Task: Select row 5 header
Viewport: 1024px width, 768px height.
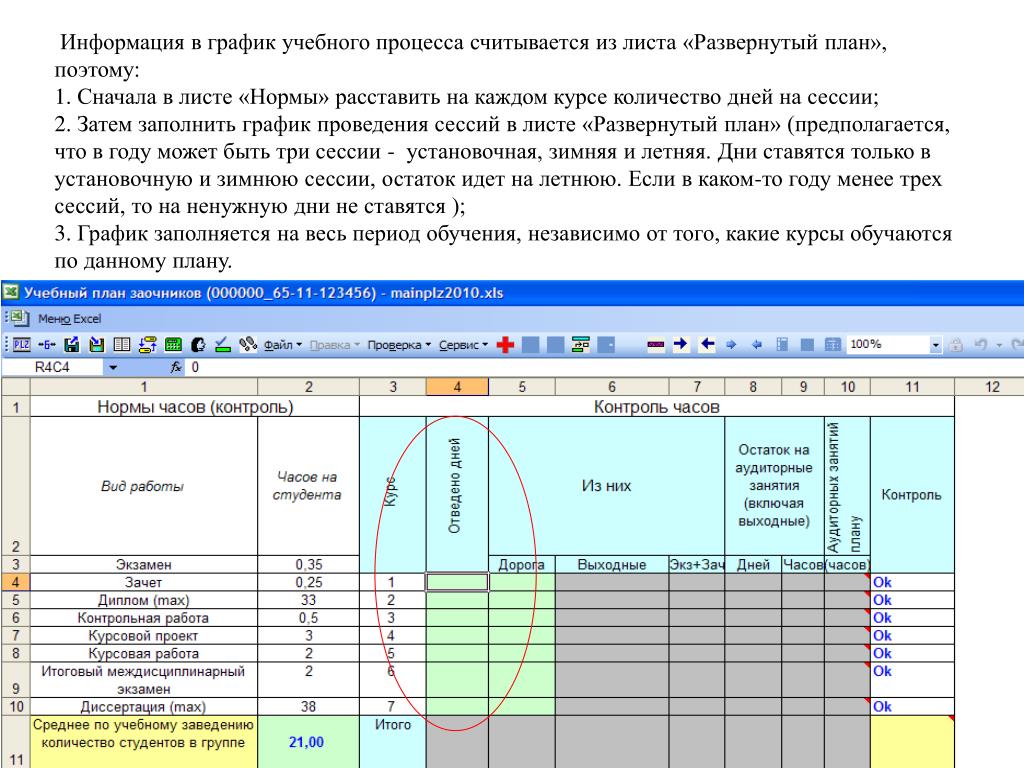Action: tap(16, 600)
